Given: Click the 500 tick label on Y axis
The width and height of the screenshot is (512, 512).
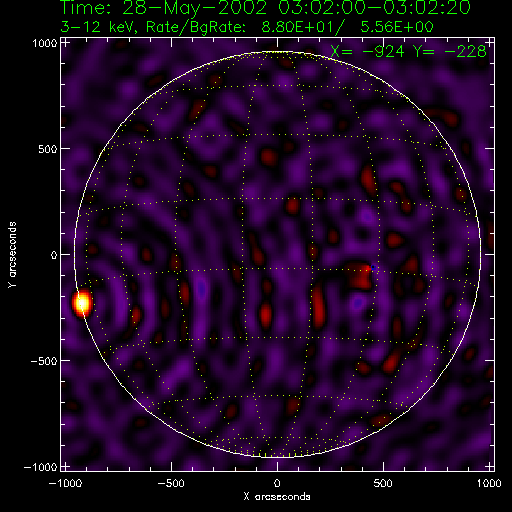Looking at the screenshot, I should coord(48,149).
